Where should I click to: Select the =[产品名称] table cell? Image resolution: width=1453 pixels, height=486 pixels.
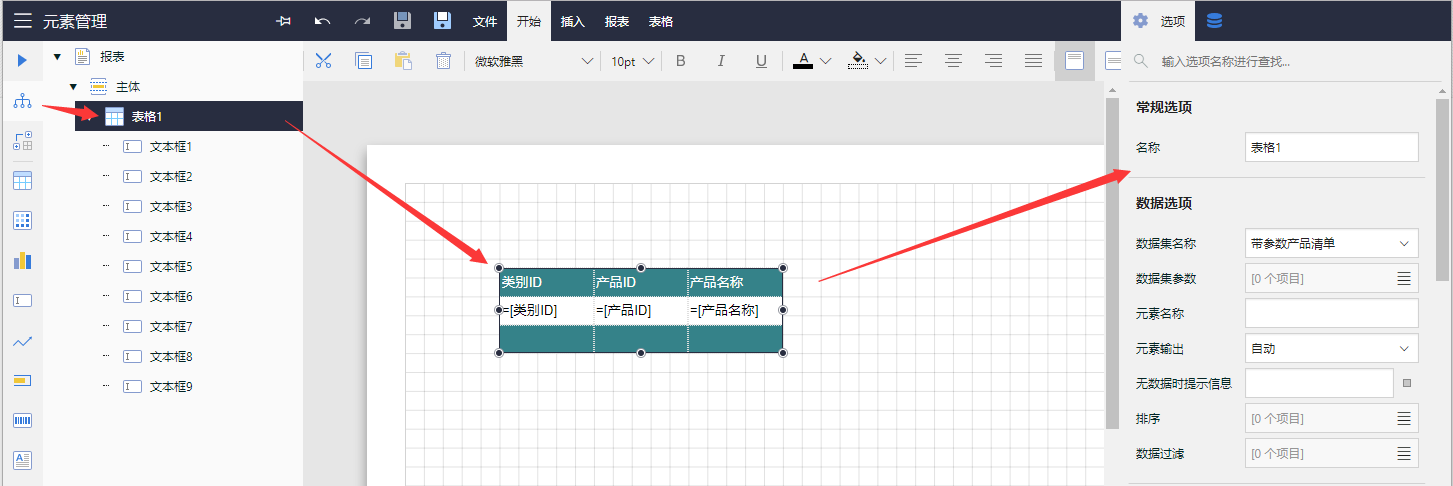pos(735,310)
